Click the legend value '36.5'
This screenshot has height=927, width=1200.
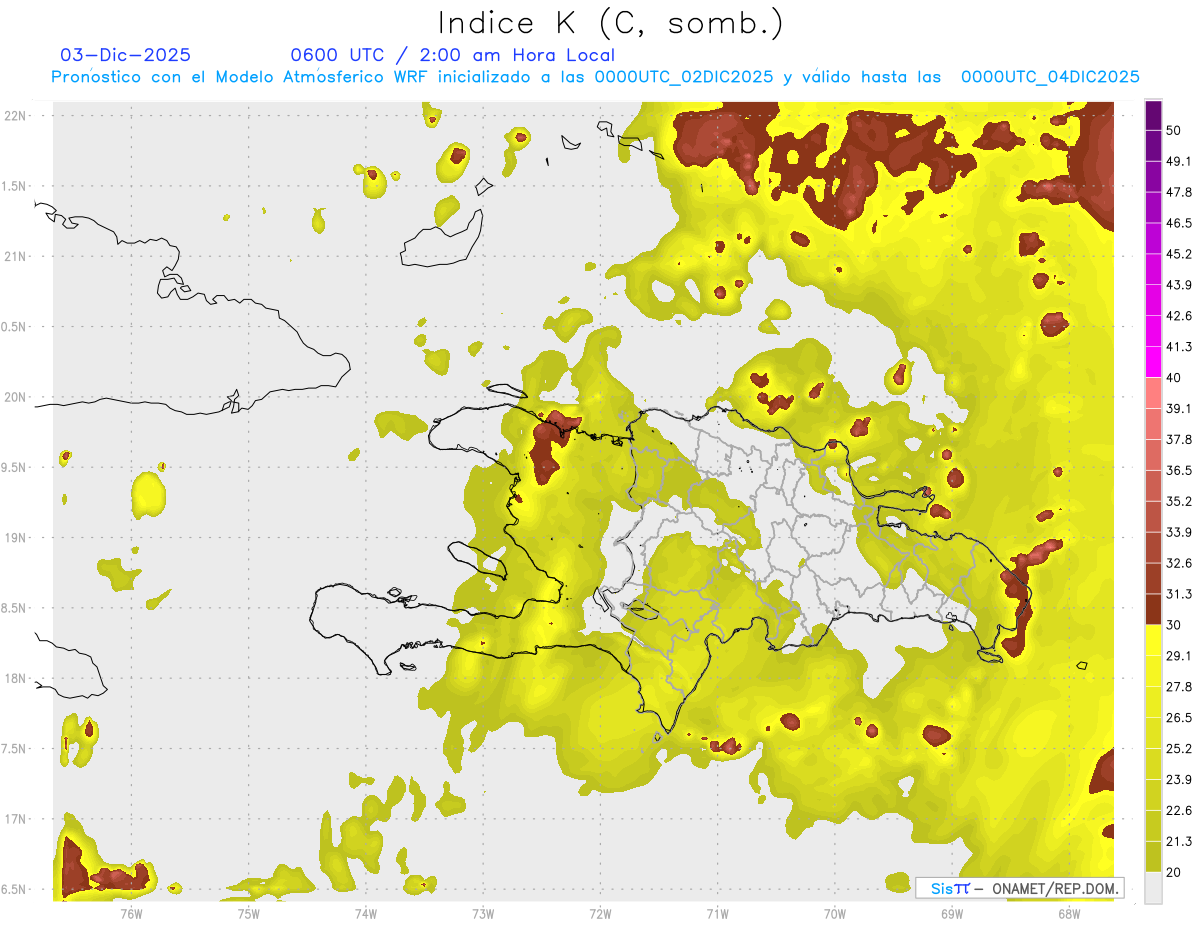[1179, 470]
